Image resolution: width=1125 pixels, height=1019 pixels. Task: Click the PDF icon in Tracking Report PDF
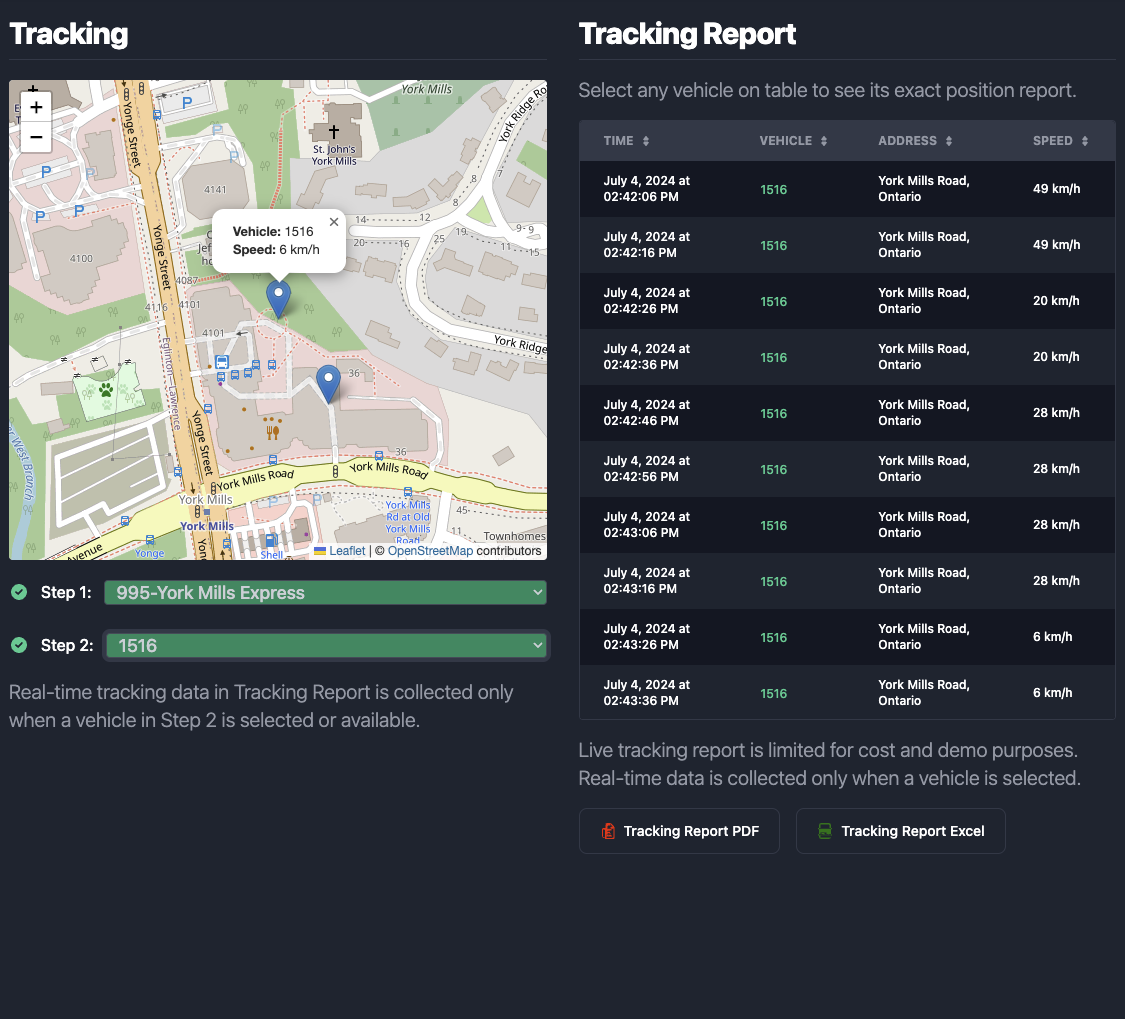(x=608, y=831)
